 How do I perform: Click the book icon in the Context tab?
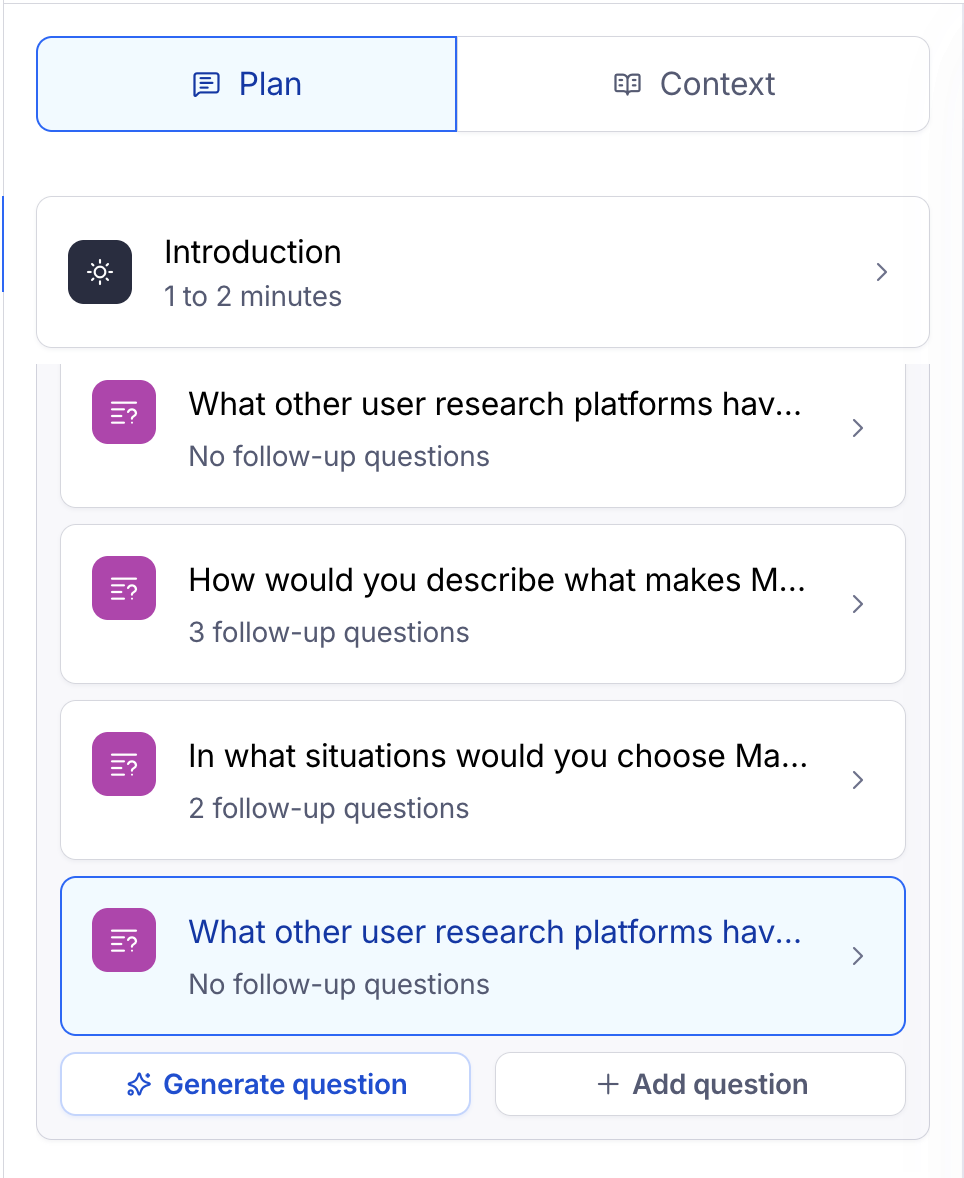pos(627,84)
